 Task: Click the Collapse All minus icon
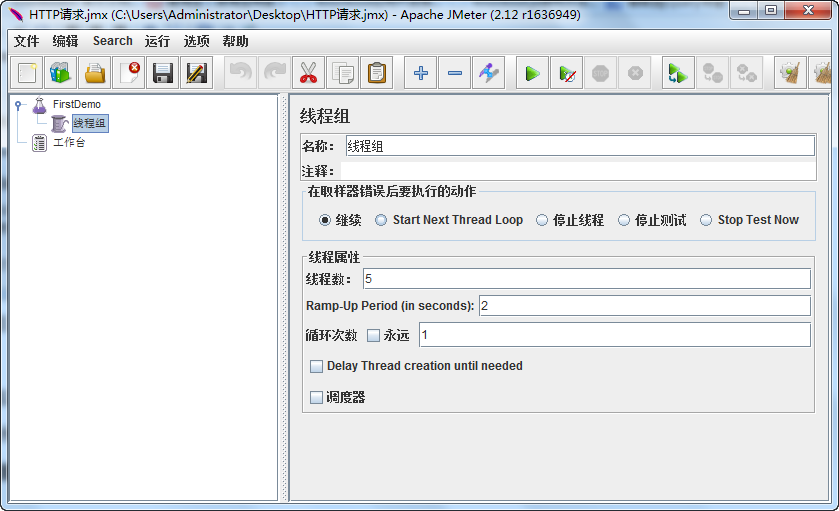pyautogui.click(x=455, y=73)
